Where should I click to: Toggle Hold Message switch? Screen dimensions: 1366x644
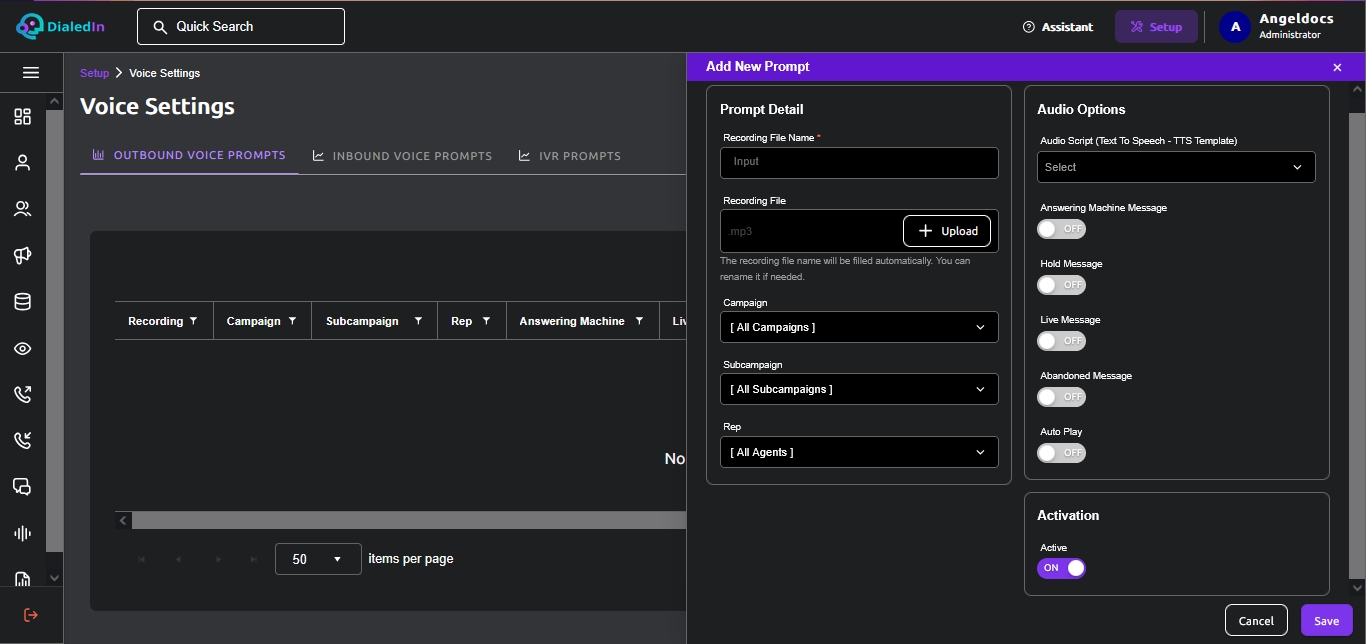pyautogui.click(x=1061, y=285)
